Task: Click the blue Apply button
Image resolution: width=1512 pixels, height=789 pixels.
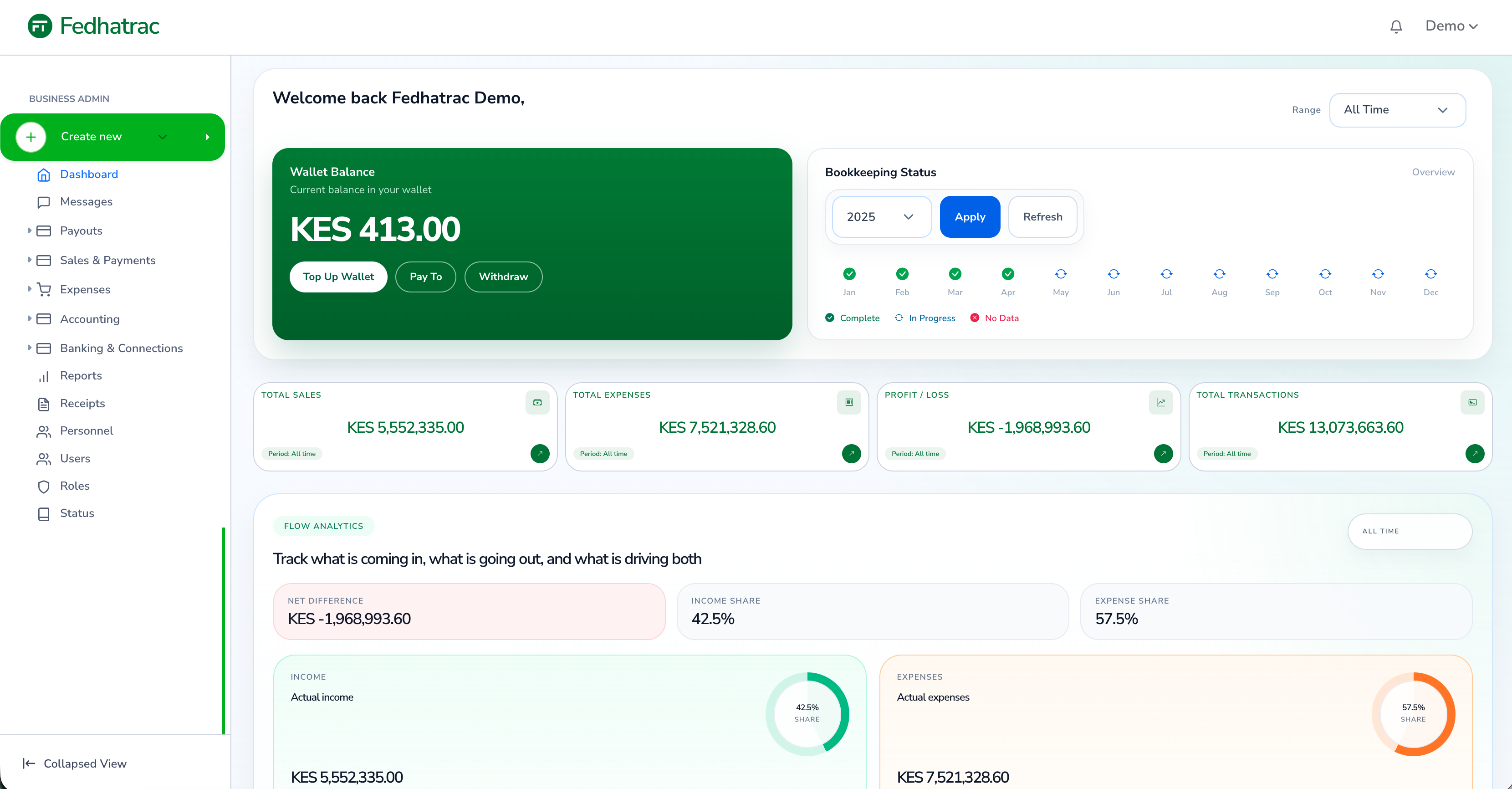Action: coord(970,217)
